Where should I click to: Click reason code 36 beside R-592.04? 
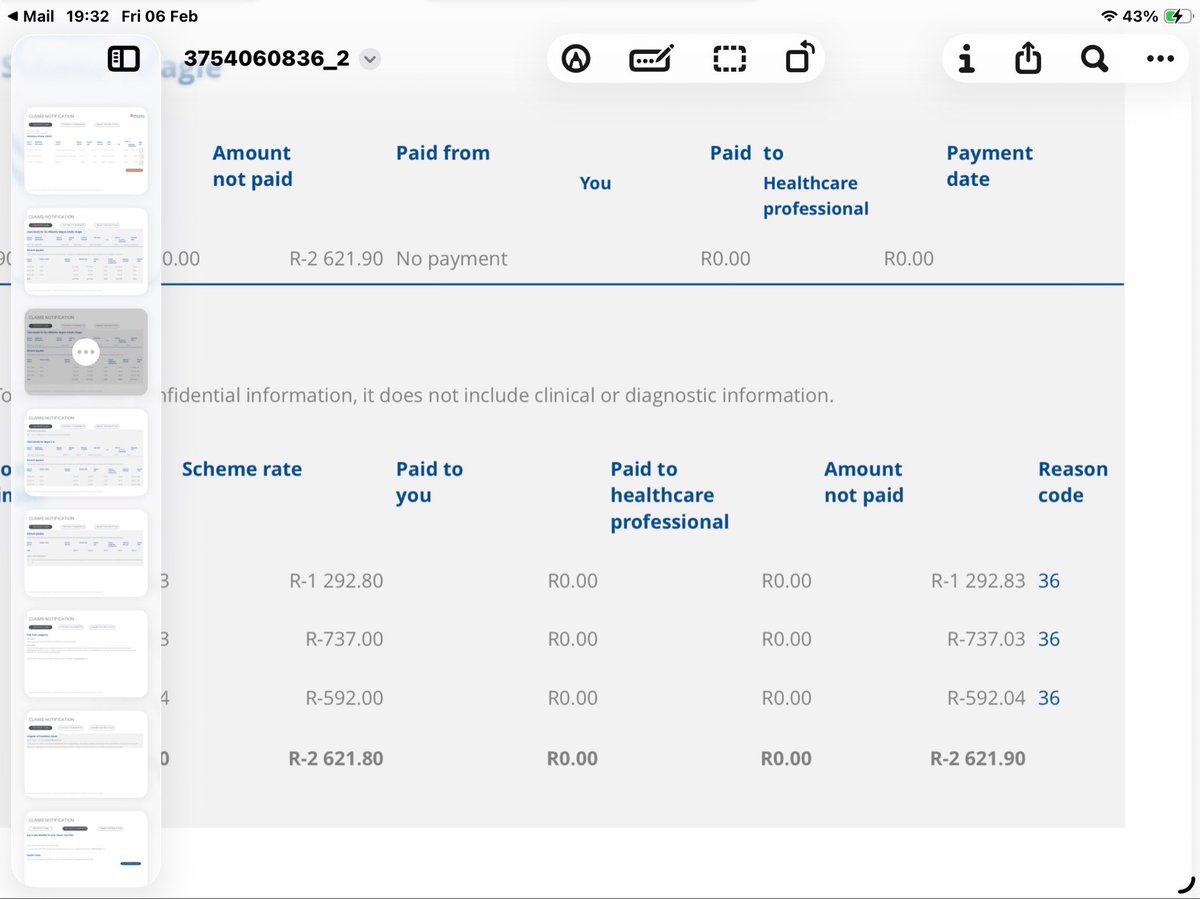tap(1048, 698)
